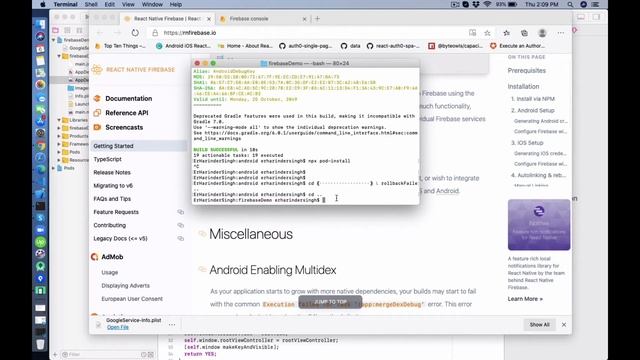640x360 pixels.
Task: Select Getting Started in sidebar
Action: pos(138,146)
